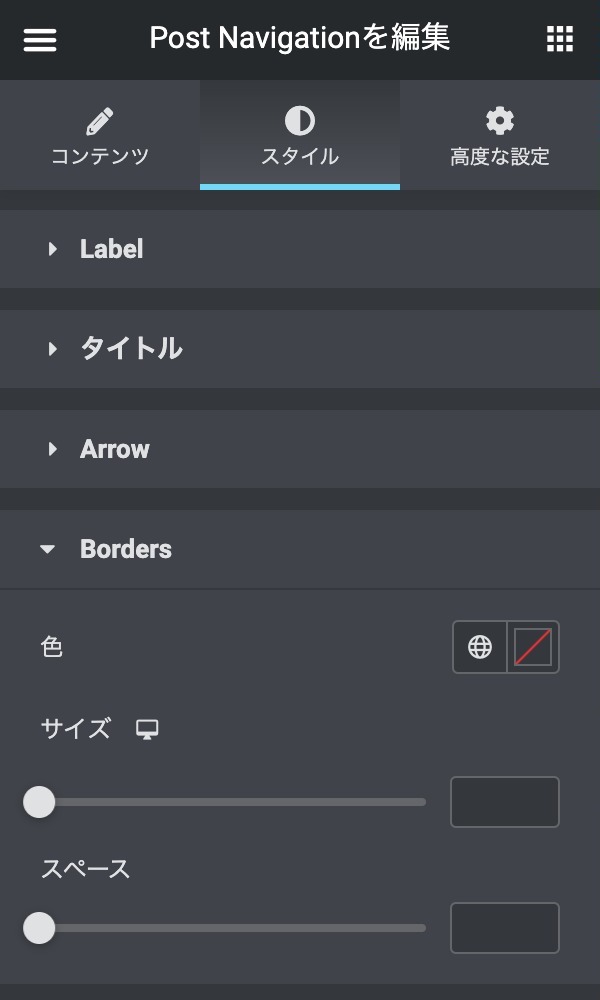
Task: Open the widgets grid panel
Action: tap(560, 40)
